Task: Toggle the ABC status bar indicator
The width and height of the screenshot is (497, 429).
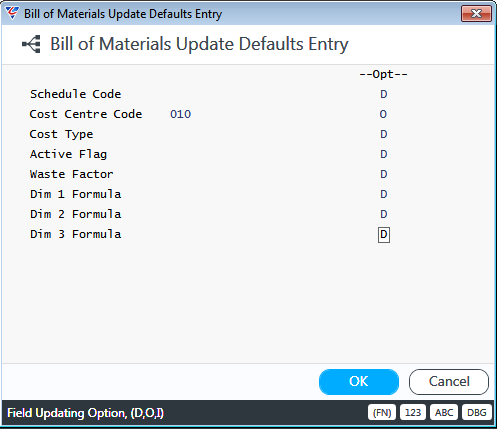Action: coord(444,413)
